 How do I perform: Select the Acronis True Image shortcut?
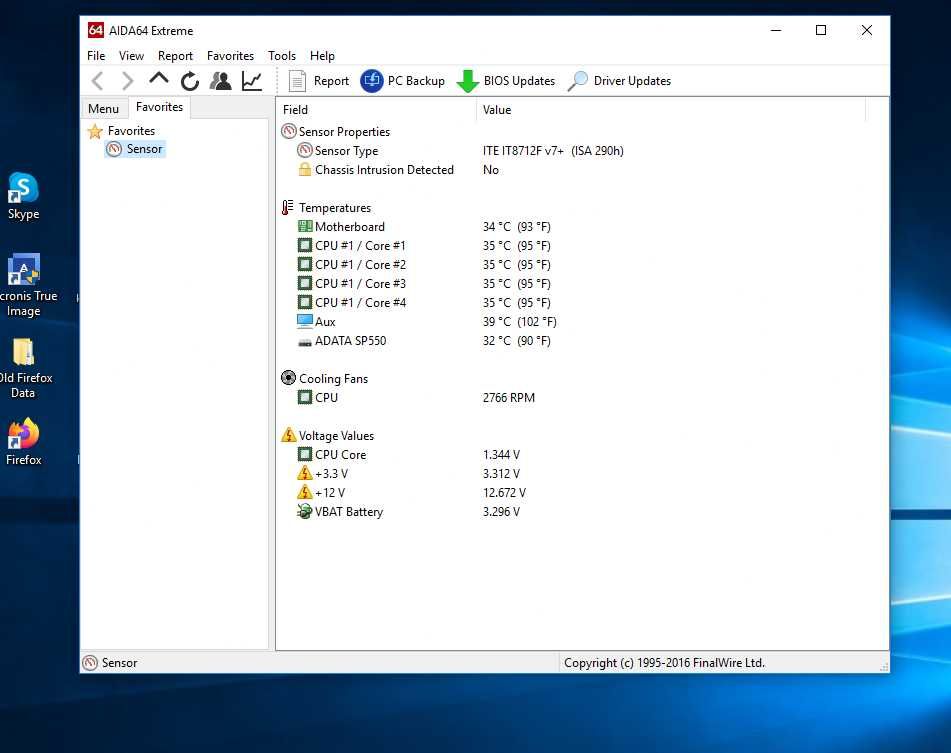click(x=24, y=285)
